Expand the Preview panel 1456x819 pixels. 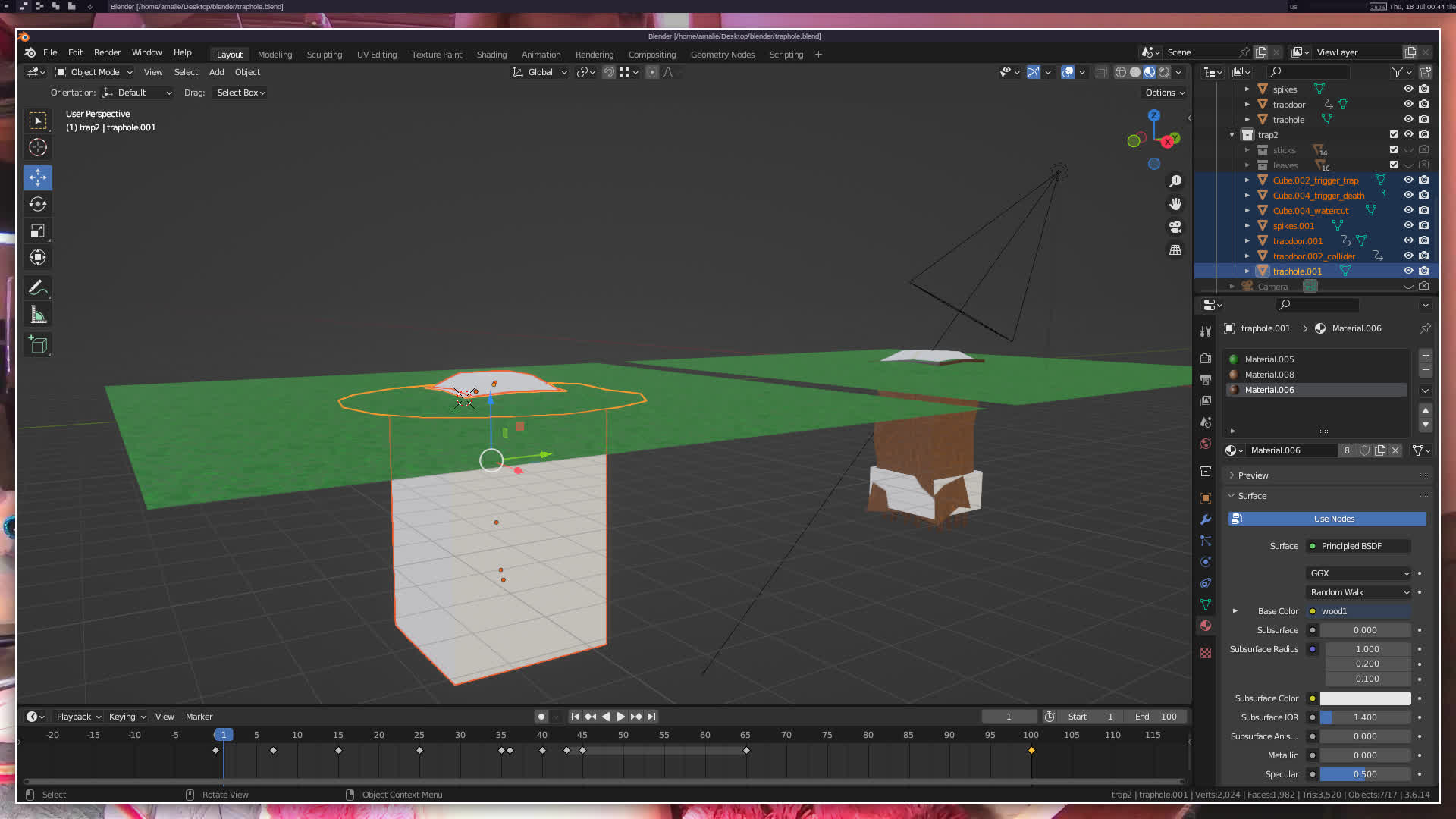[1253, 475]
